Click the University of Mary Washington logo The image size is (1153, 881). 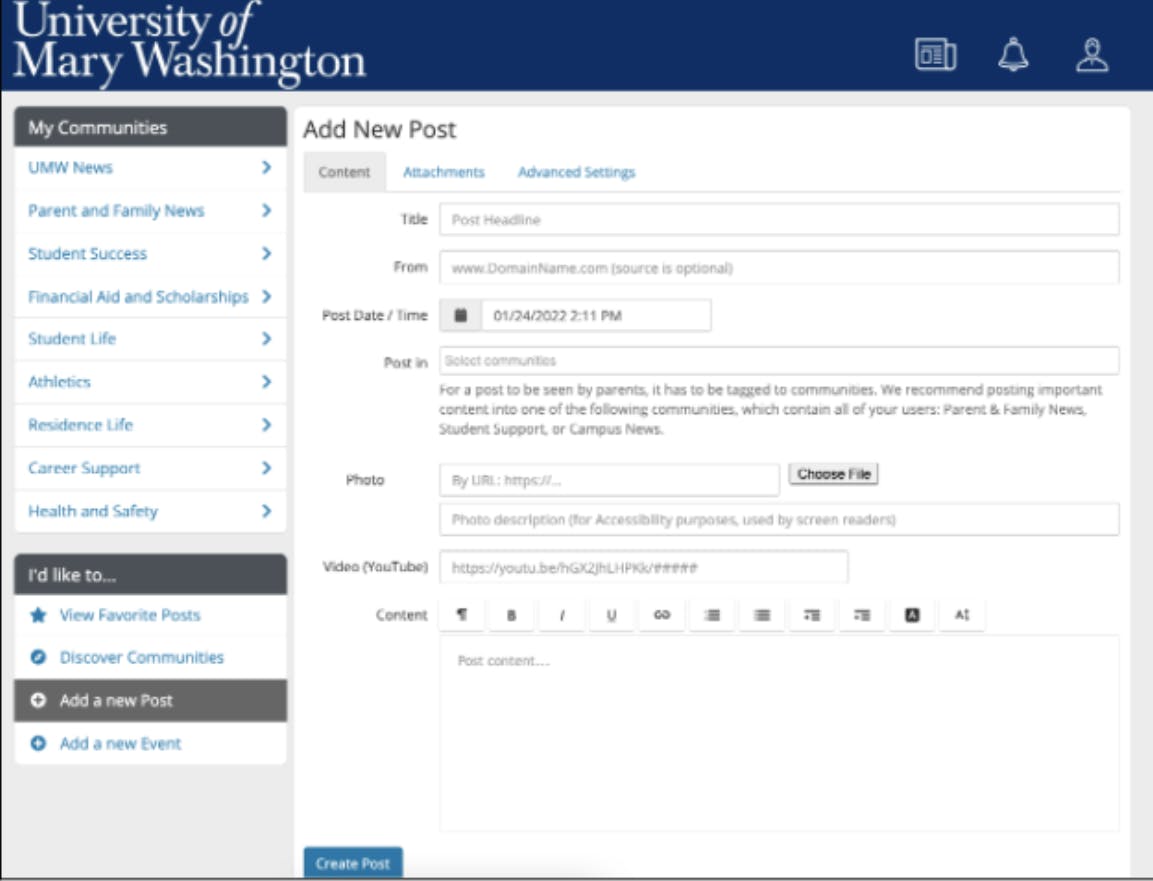[189, 43]
